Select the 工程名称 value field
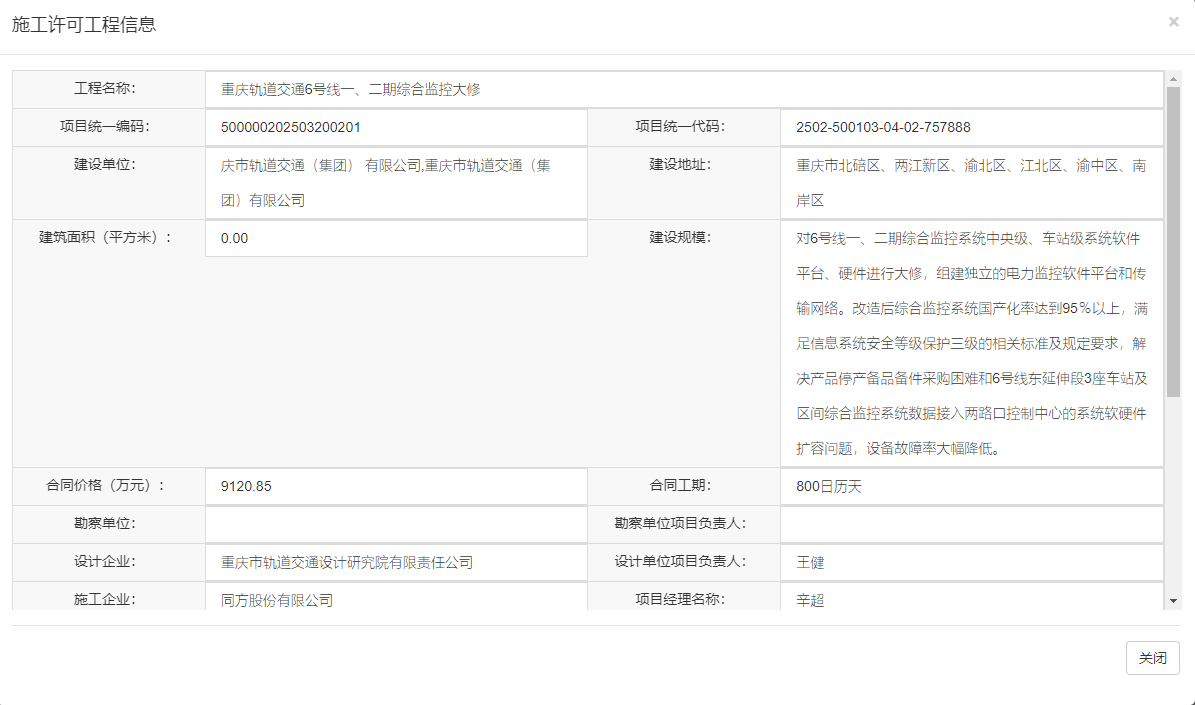This screenshot has width=1195, height=705. coord(683,89)
